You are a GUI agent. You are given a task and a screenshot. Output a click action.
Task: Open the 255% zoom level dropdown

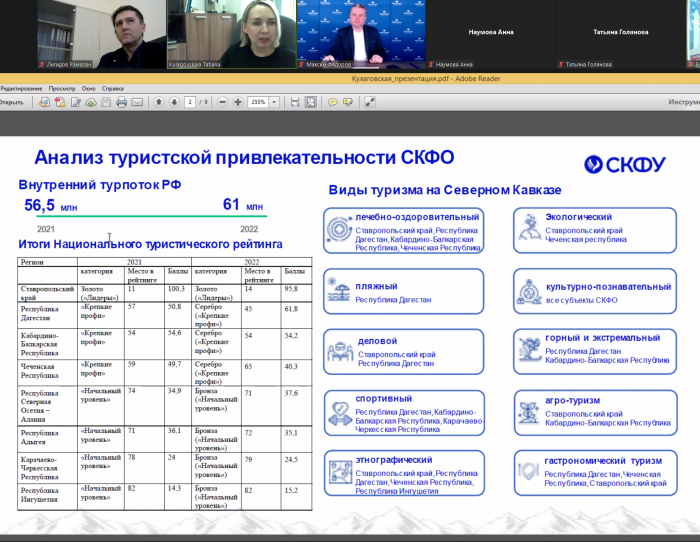(x=274, y=102)
